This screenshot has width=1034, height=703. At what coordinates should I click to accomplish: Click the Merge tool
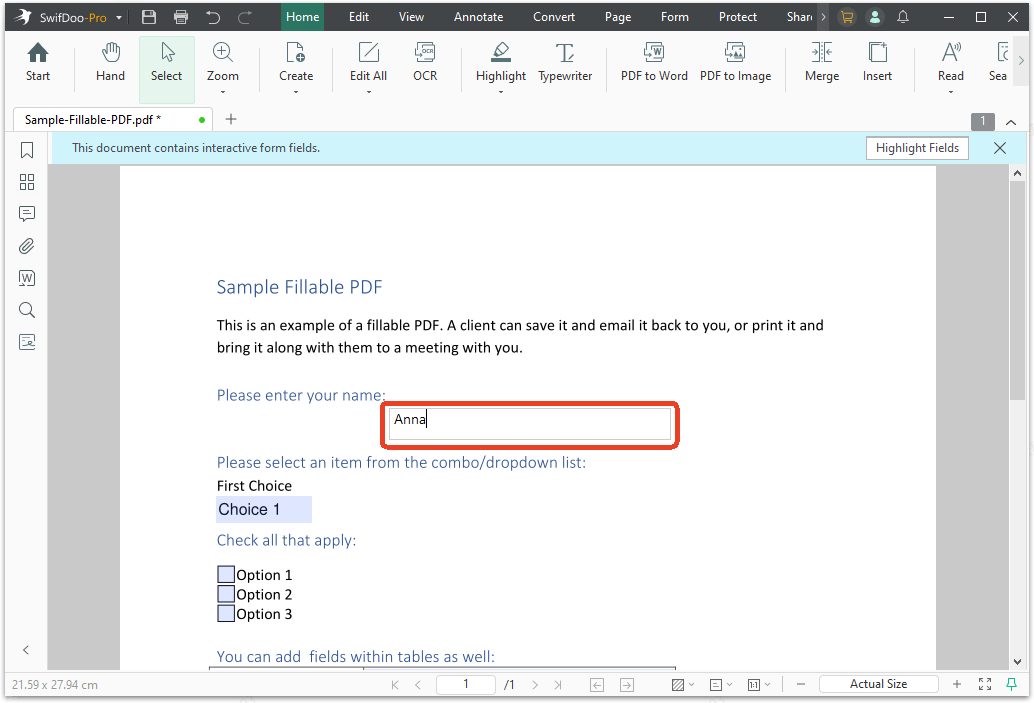coord(822,63)
